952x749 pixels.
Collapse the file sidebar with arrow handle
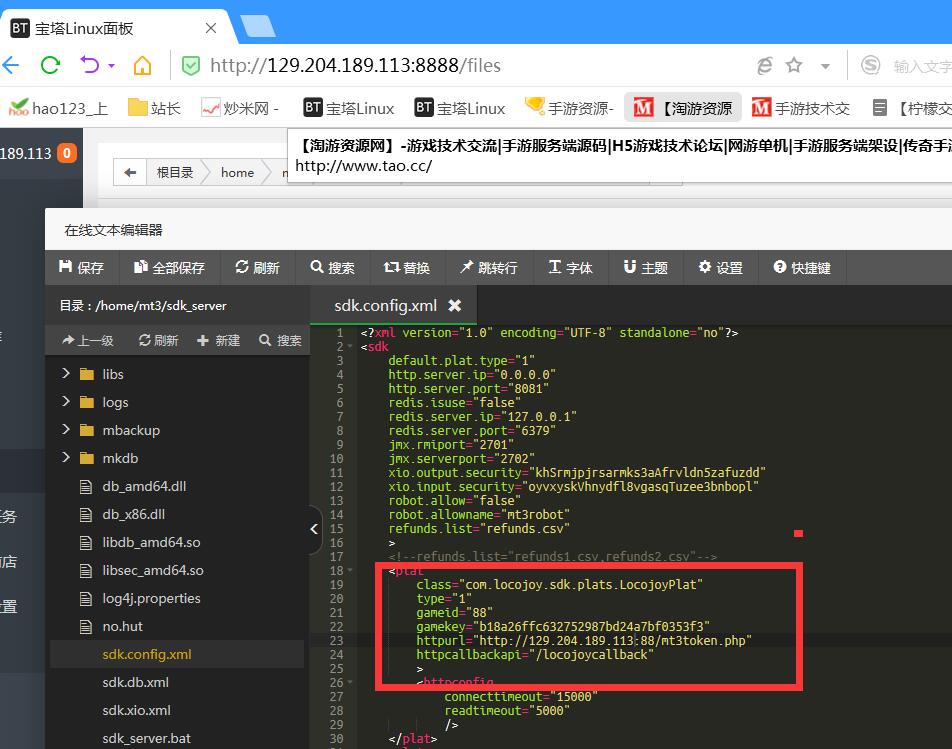314,528
